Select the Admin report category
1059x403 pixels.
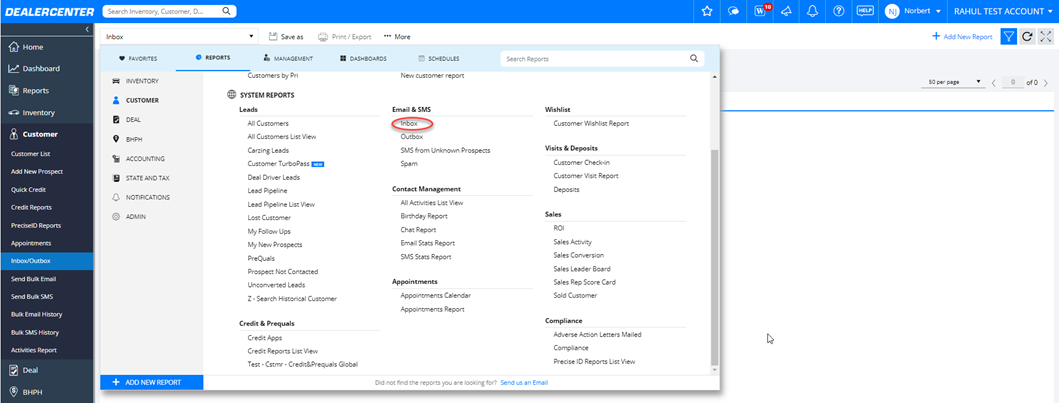(x=136, y=217)
